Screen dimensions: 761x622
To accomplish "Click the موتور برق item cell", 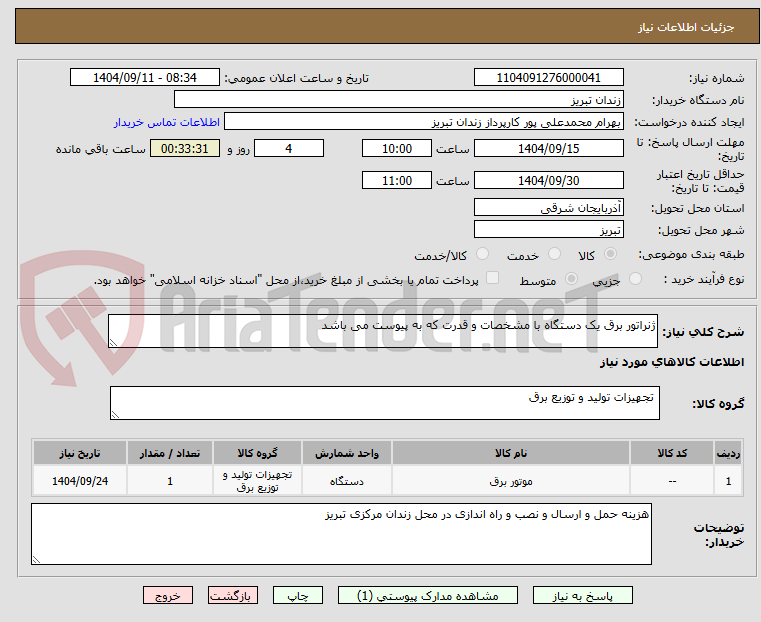I will click(x=511, y=481).
